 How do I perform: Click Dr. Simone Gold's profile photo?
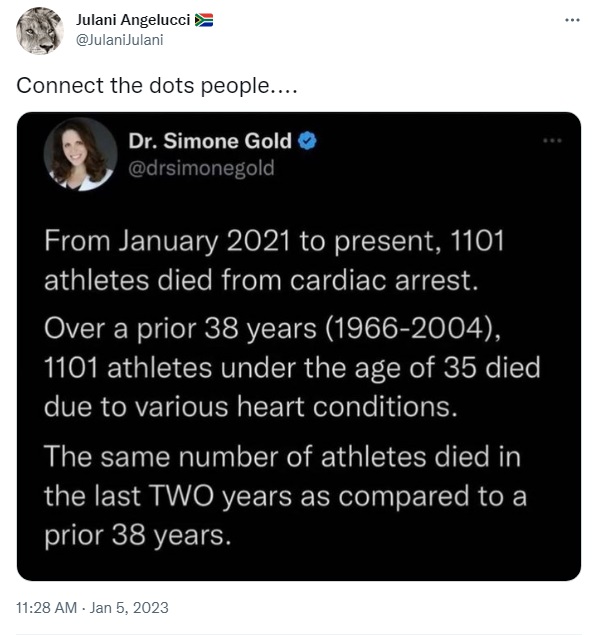81,154
